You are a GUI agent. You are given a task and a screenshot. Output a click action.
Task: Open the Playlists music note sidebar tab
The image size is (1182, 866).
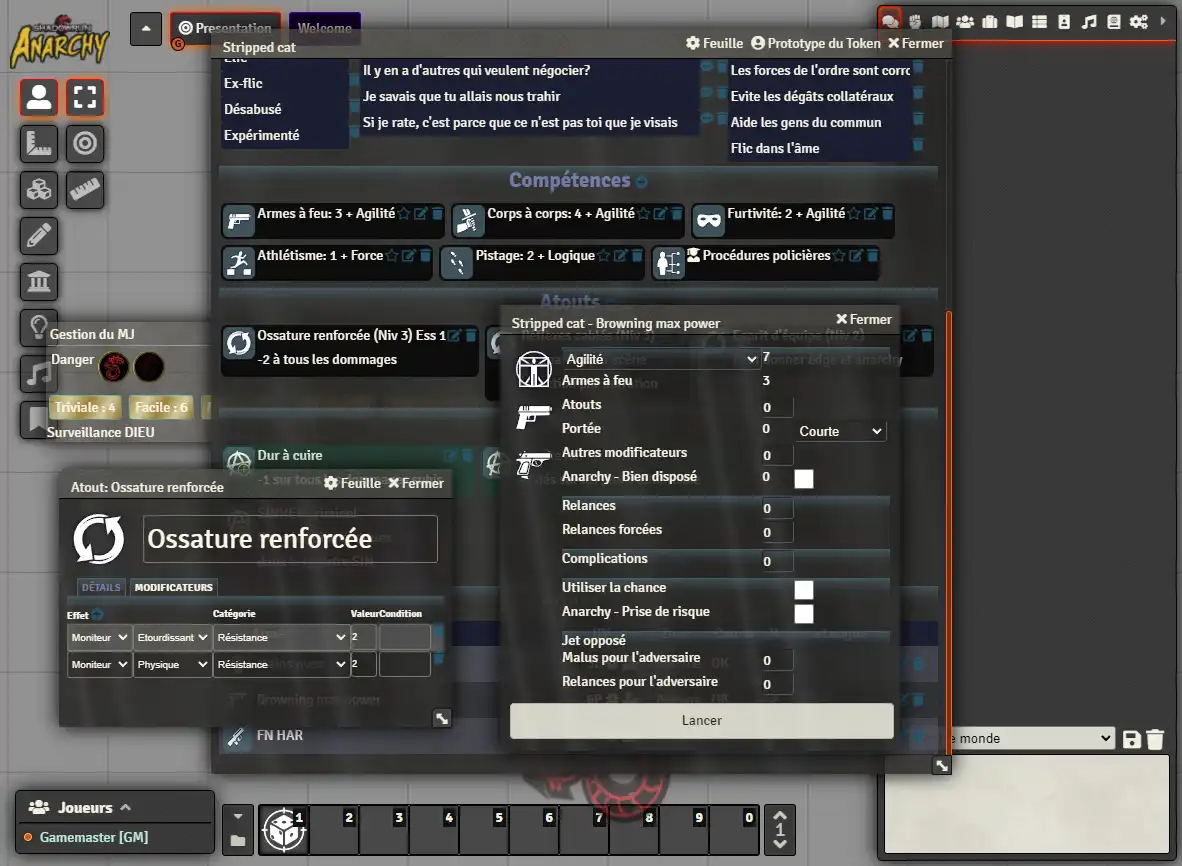pyautogui.click(x=1089, y=22)
